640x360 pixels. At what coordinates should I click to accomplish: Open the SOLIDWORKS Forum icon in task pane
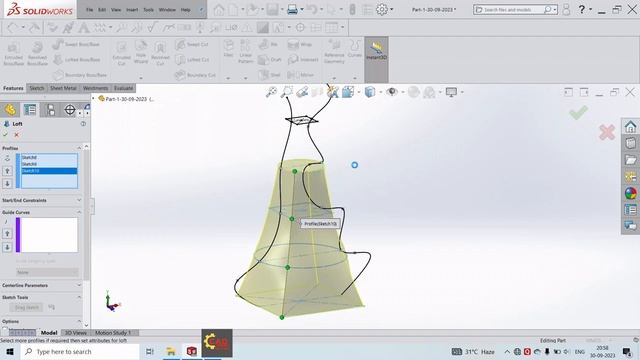(x=630, y=225)
